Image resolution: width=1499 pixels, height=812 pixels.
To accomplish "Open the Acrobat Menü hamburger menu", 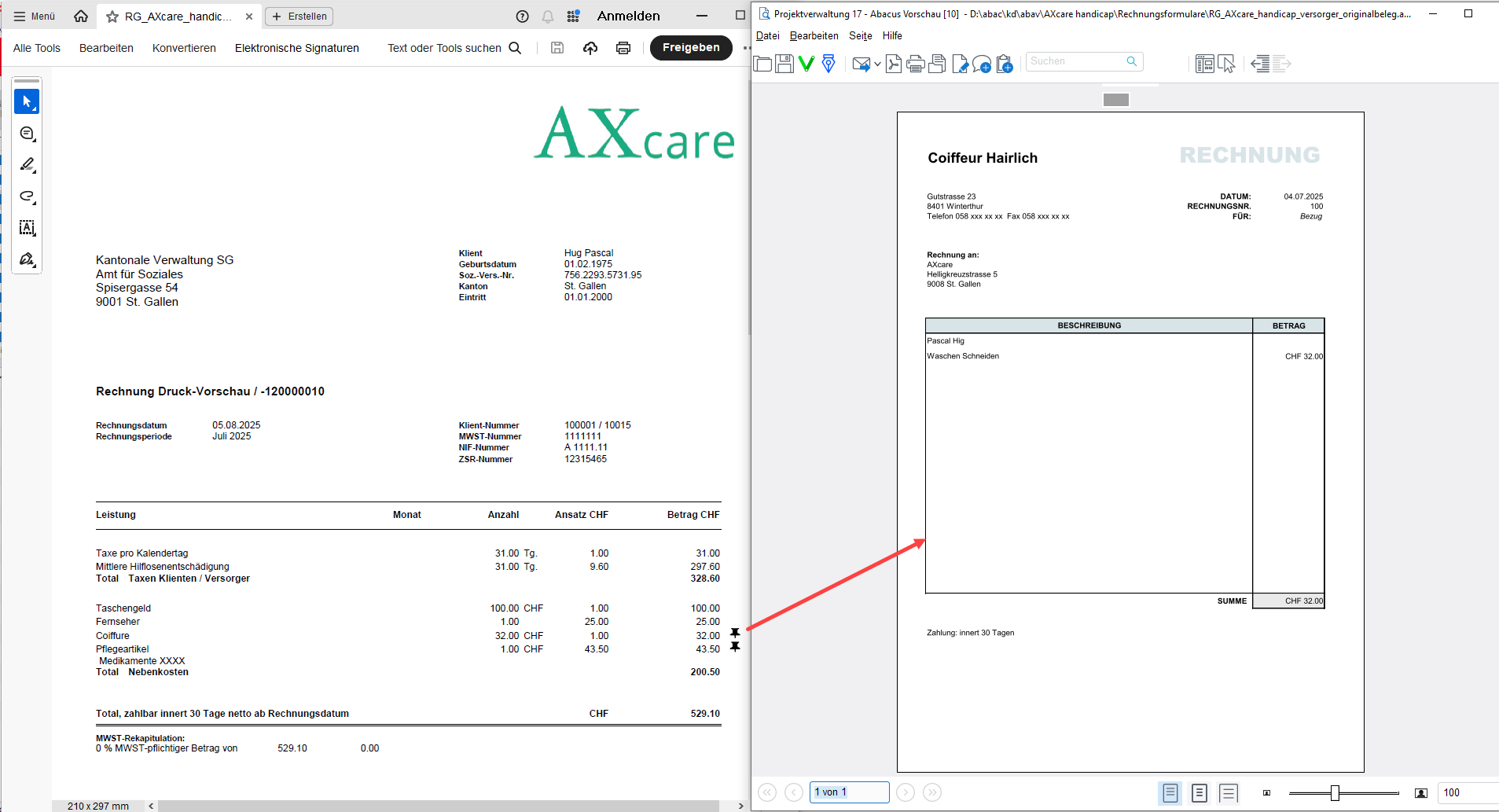I will pos(35,17).
